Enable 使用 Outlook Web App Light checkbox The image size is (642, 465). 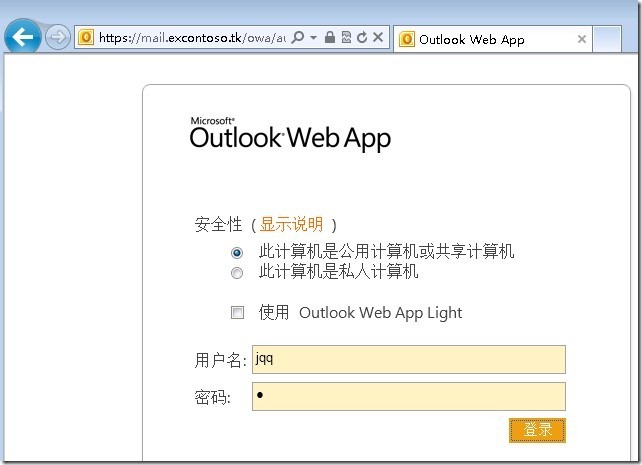pos(238,313)
